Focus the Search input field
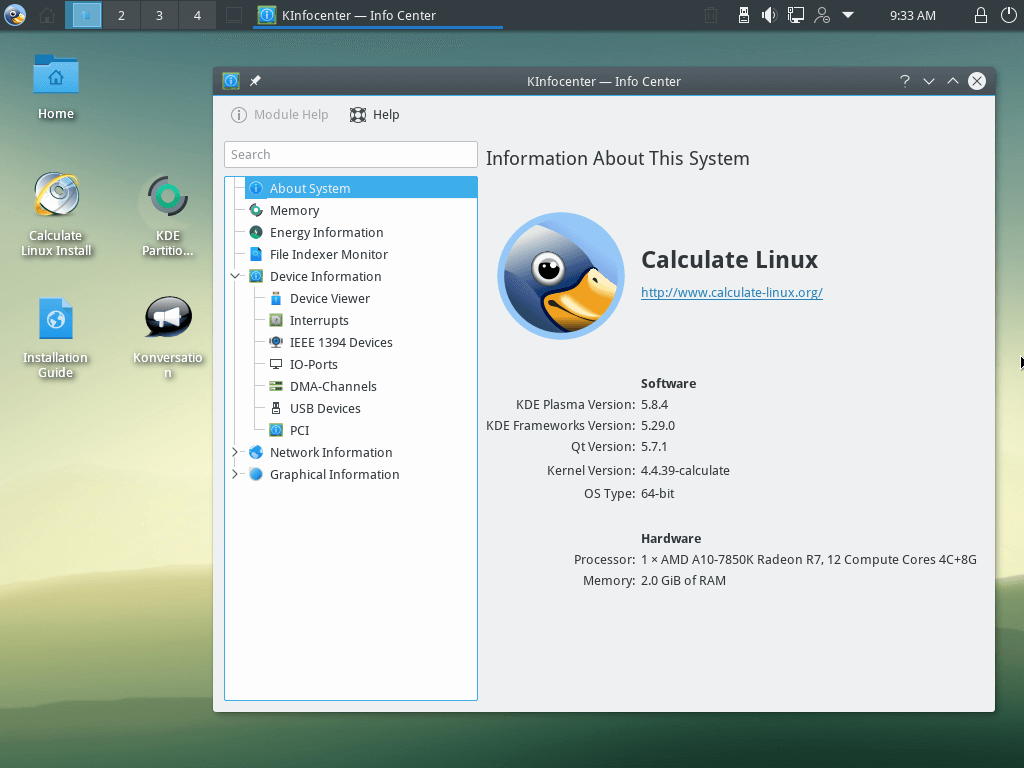The height and width of the screenshot is (768, 1024). (351, 155)
